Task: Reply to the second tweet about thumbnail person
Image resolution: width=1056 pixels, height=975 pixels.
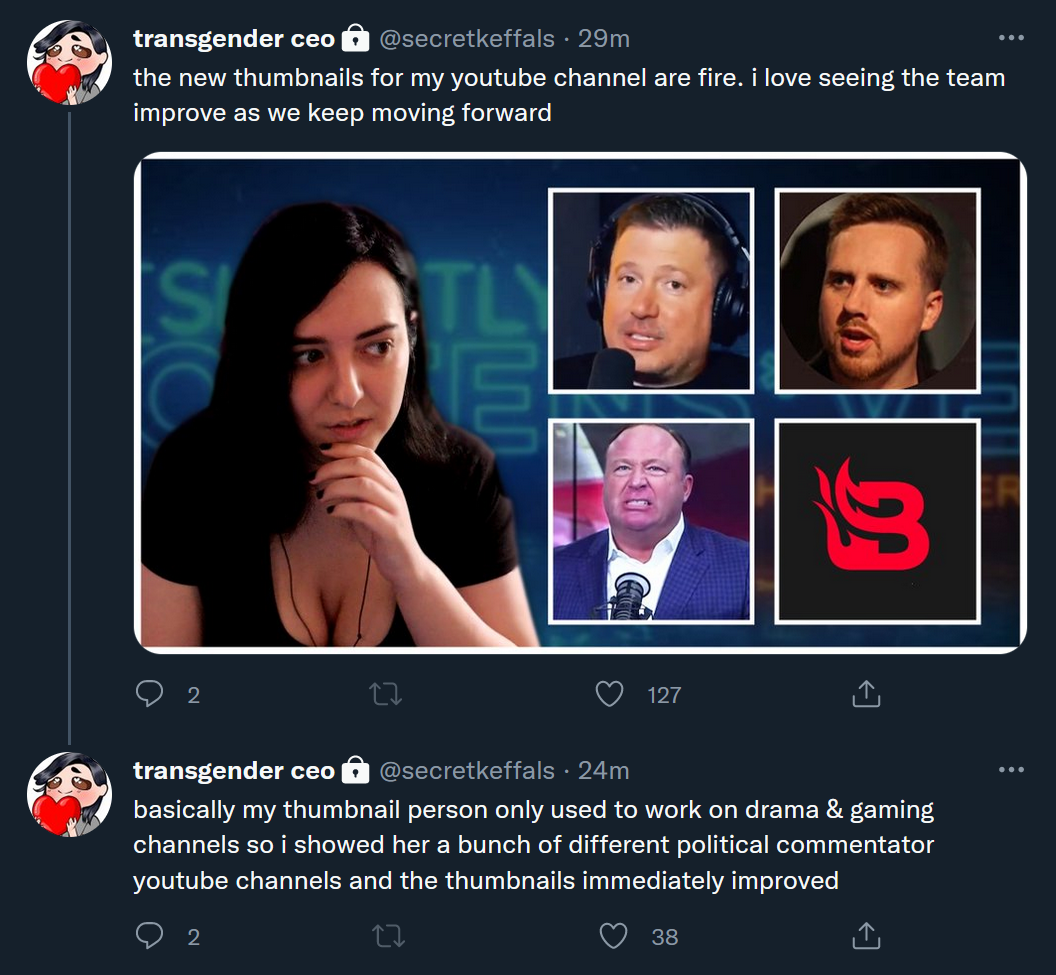Action: coord(149,936)
